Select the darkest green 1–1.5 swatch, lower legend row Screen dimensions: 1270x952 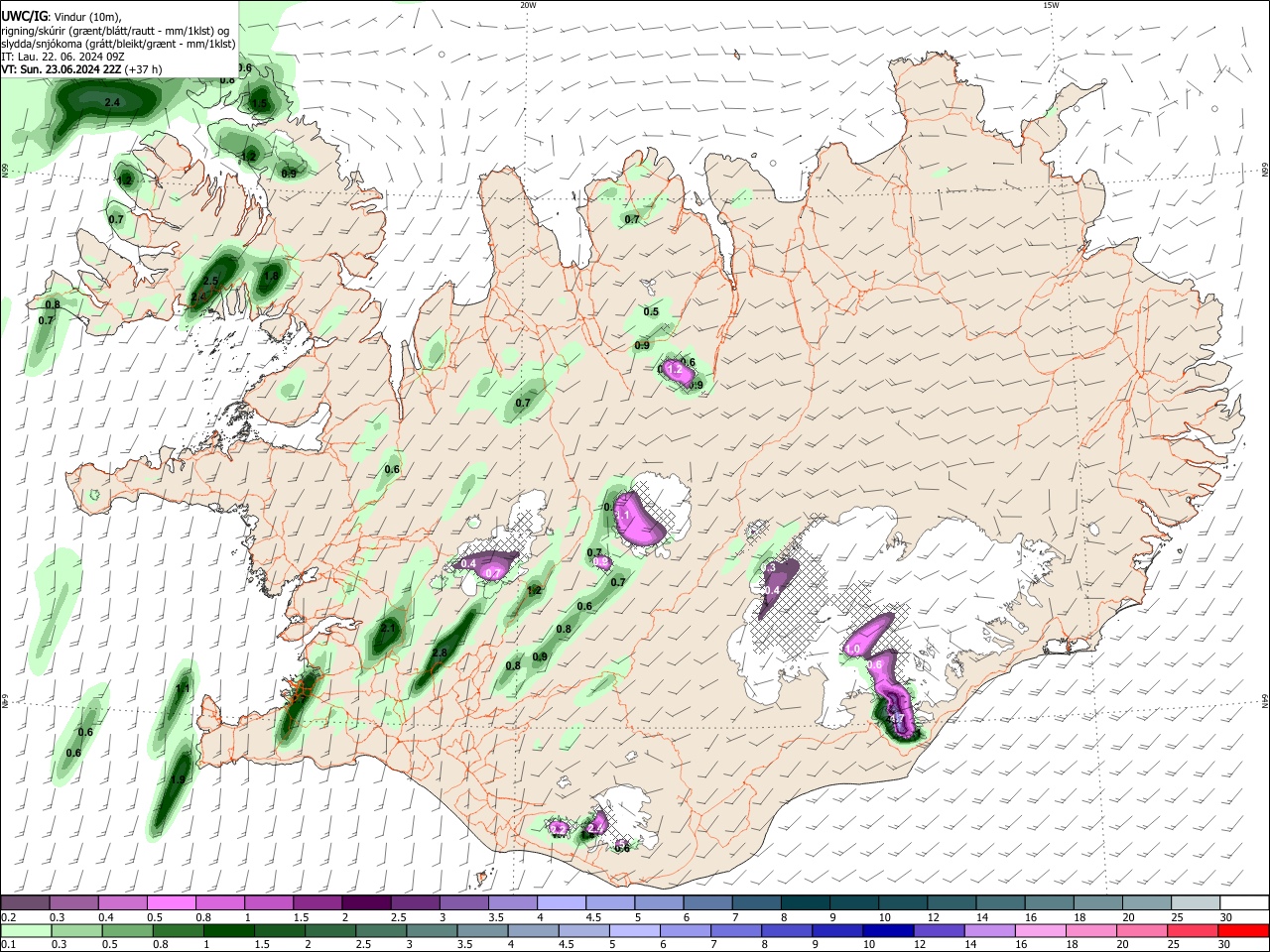[x=229, y=930]
